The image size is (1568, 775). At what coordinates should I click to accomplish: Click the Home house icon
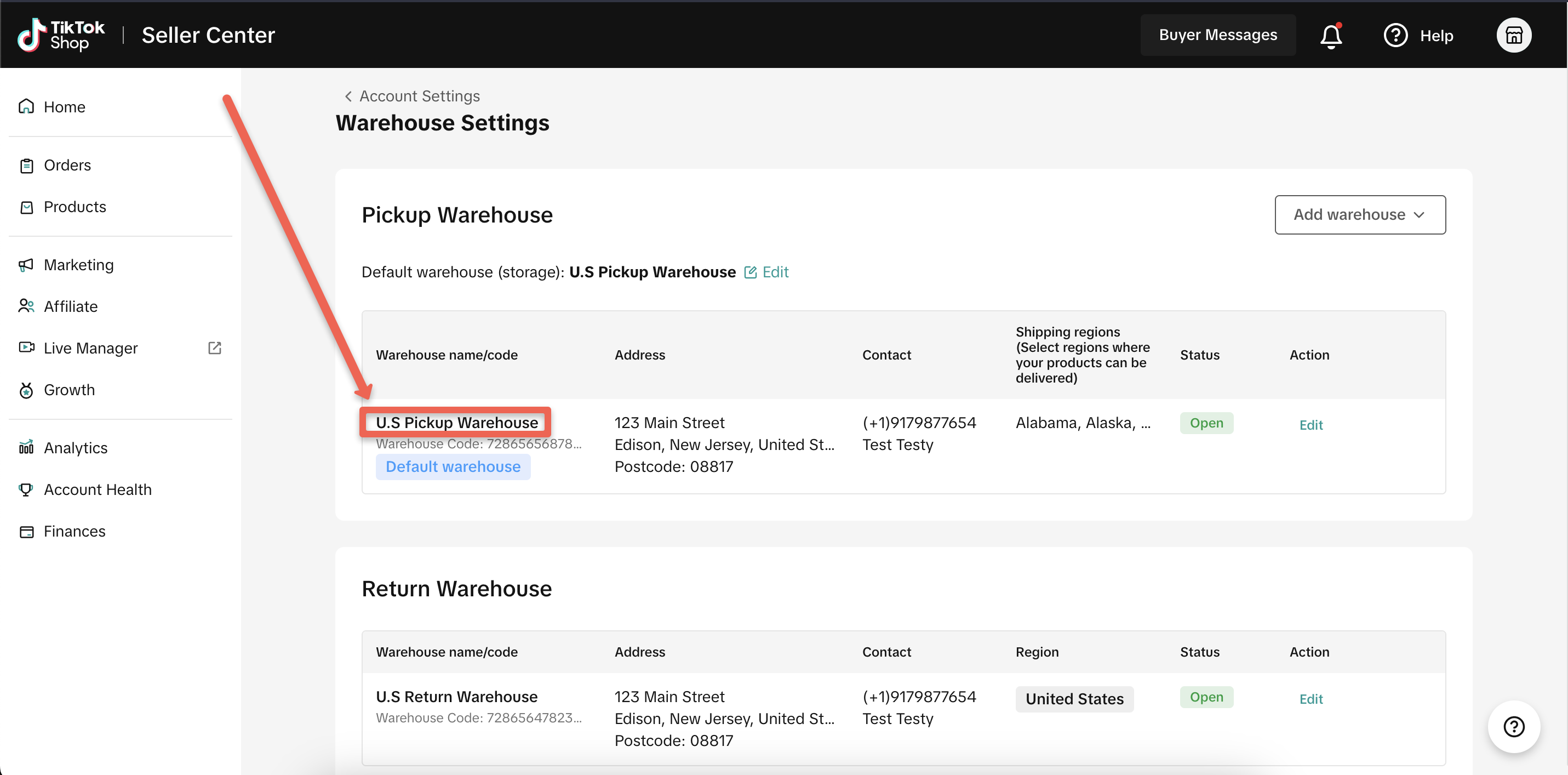(26, 106)
